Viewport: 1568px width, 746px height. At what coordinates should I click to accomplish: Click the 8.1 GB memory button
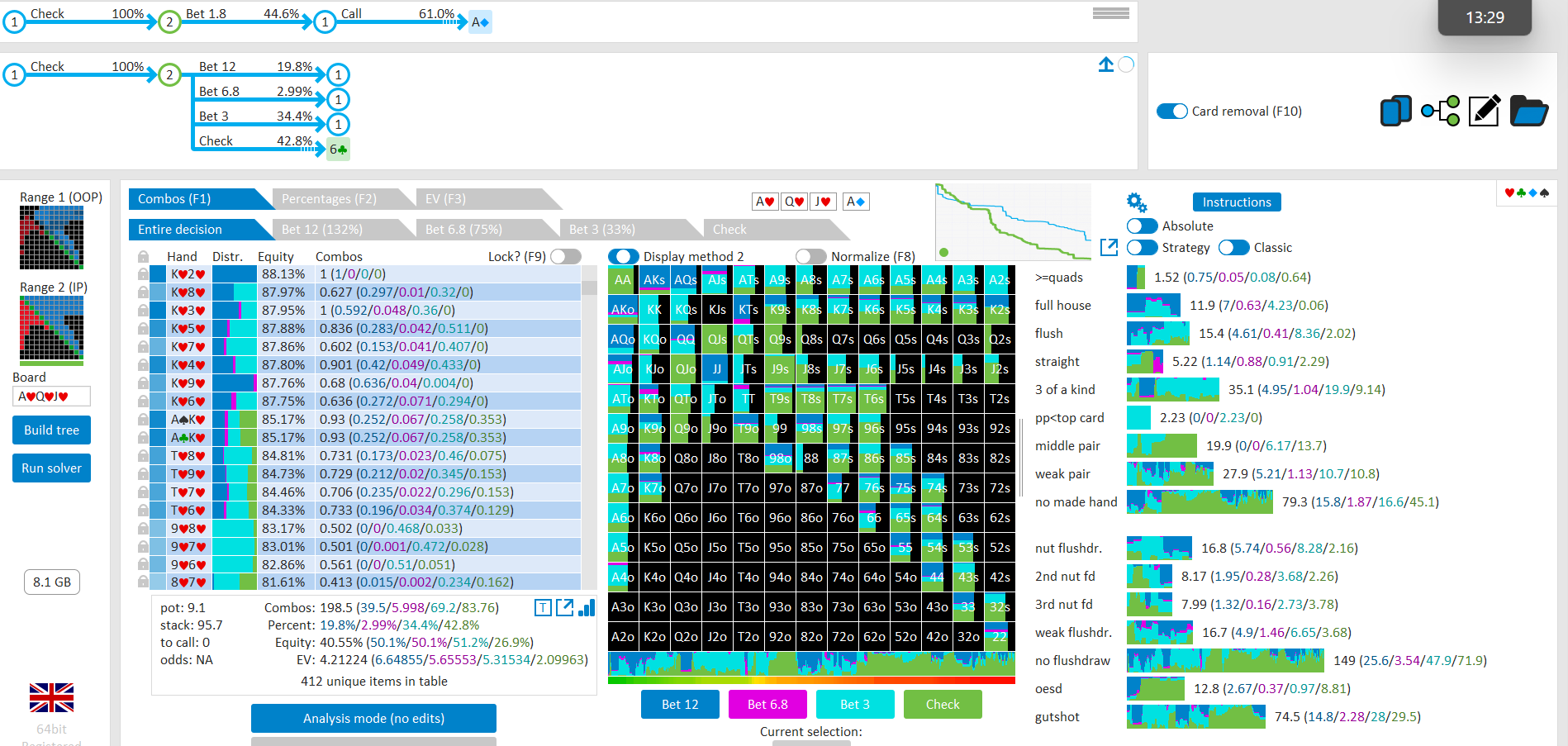(x=52, y=582)
